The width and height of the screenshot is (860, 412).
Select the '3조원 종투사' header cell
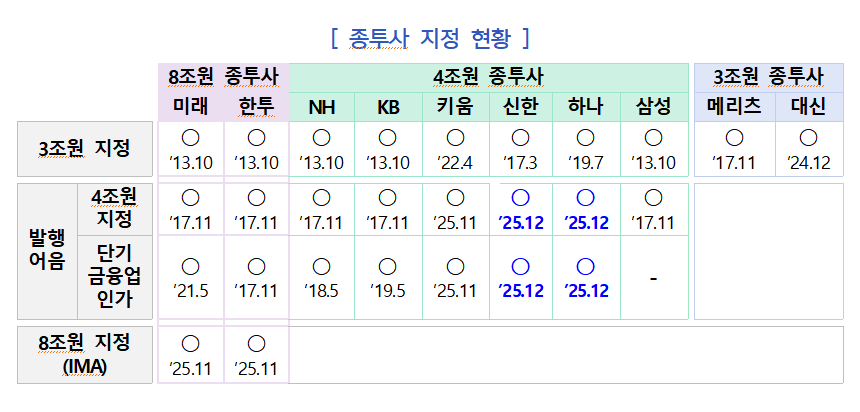[x=768, y=77]
